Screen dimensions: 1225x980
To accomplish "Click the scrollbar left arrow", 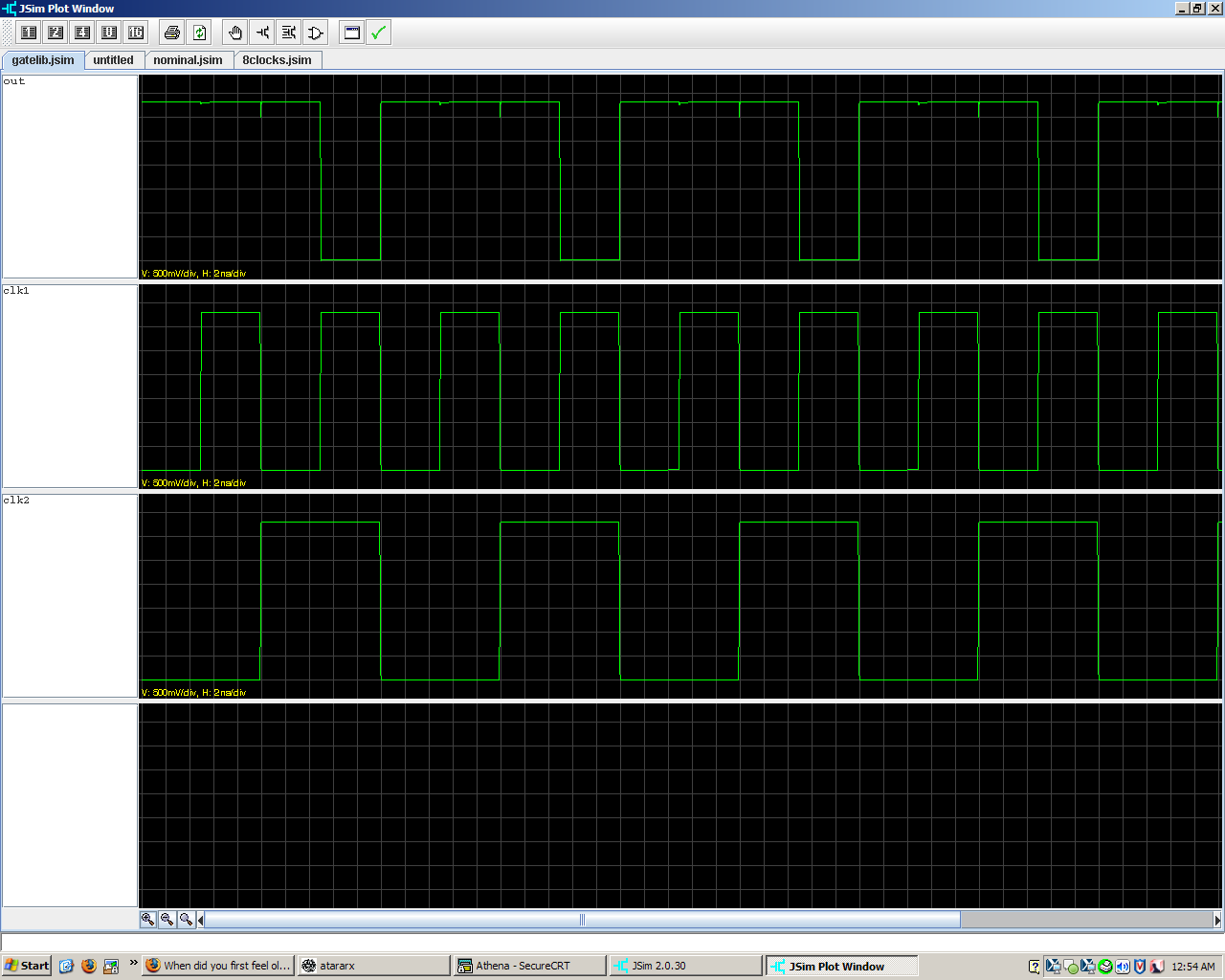I will tap(200, 920).
